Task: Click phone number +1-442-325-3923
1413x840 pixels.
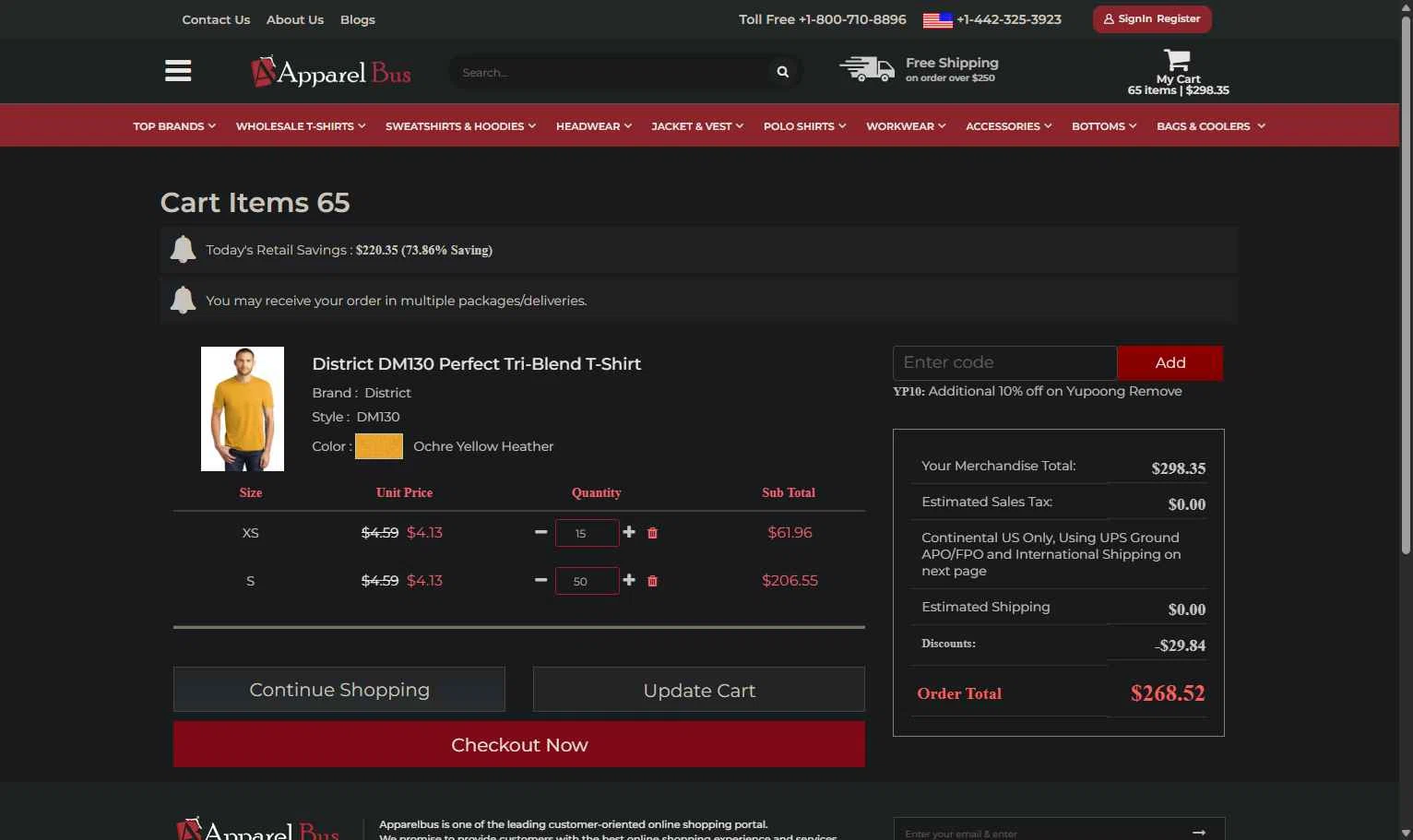Action: click(x=1009, y=19)
